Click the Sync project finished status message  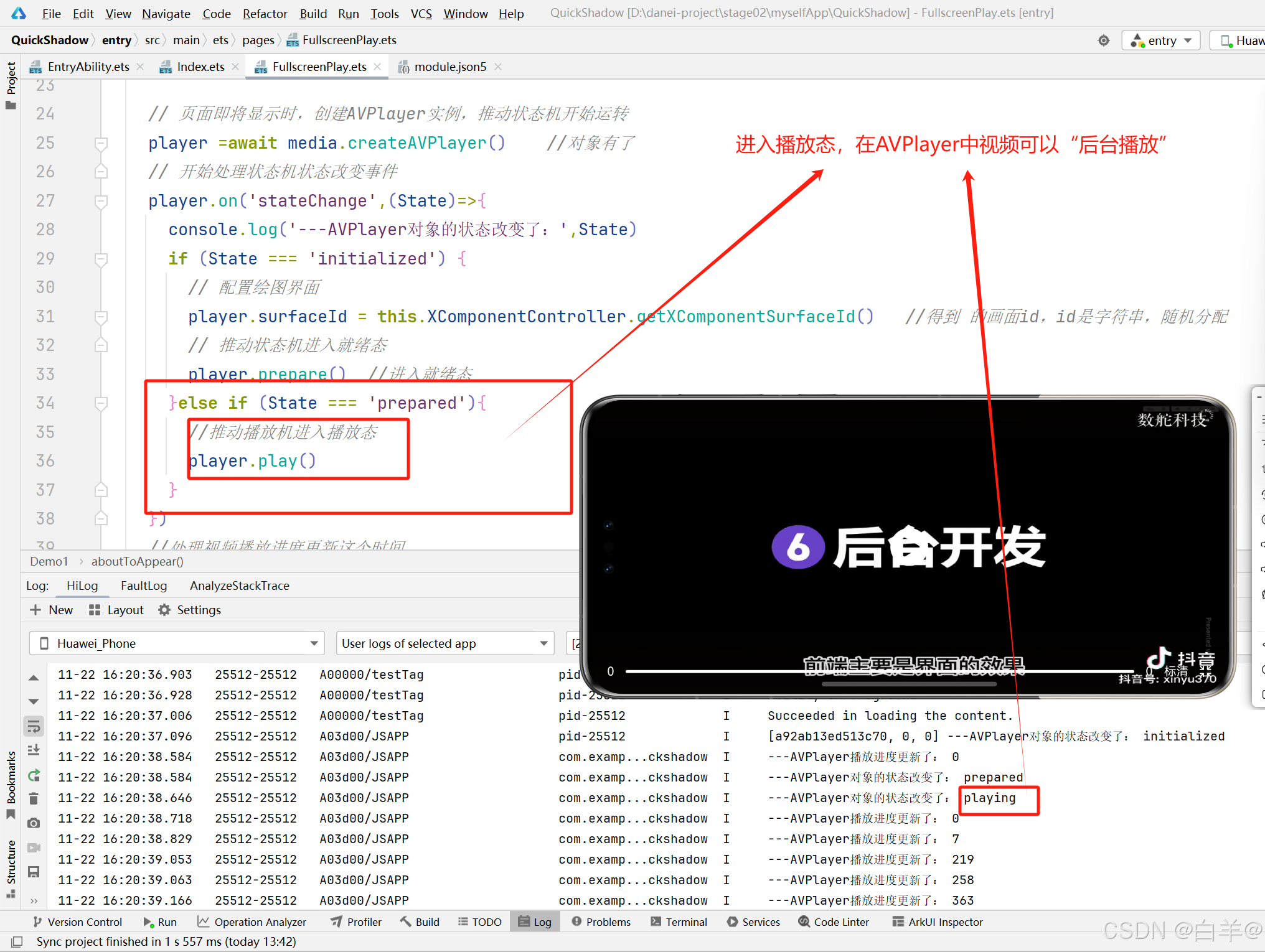166,941
